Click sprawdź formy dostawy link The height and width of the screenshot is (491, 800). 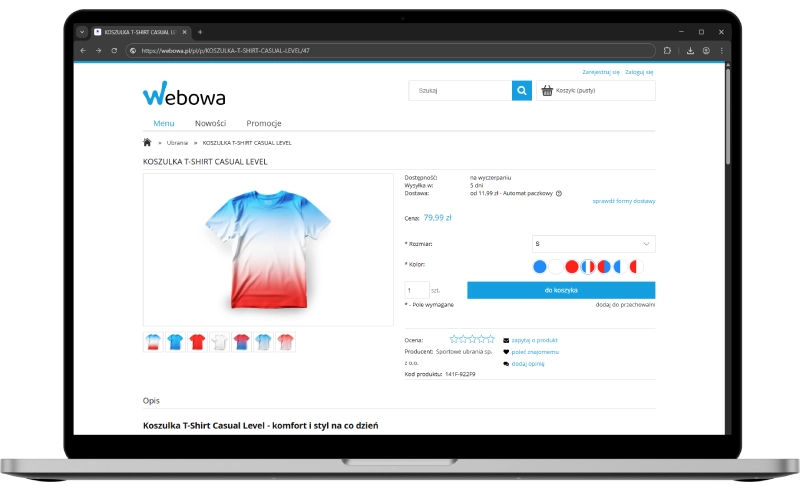point(624,201)
